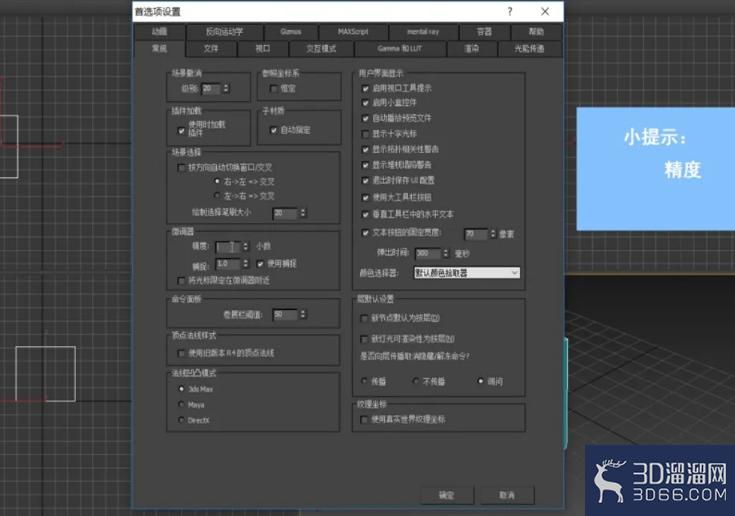
Task: Switch to the 文件 tab
Action: pyautogui.click(x=211, y=49)
